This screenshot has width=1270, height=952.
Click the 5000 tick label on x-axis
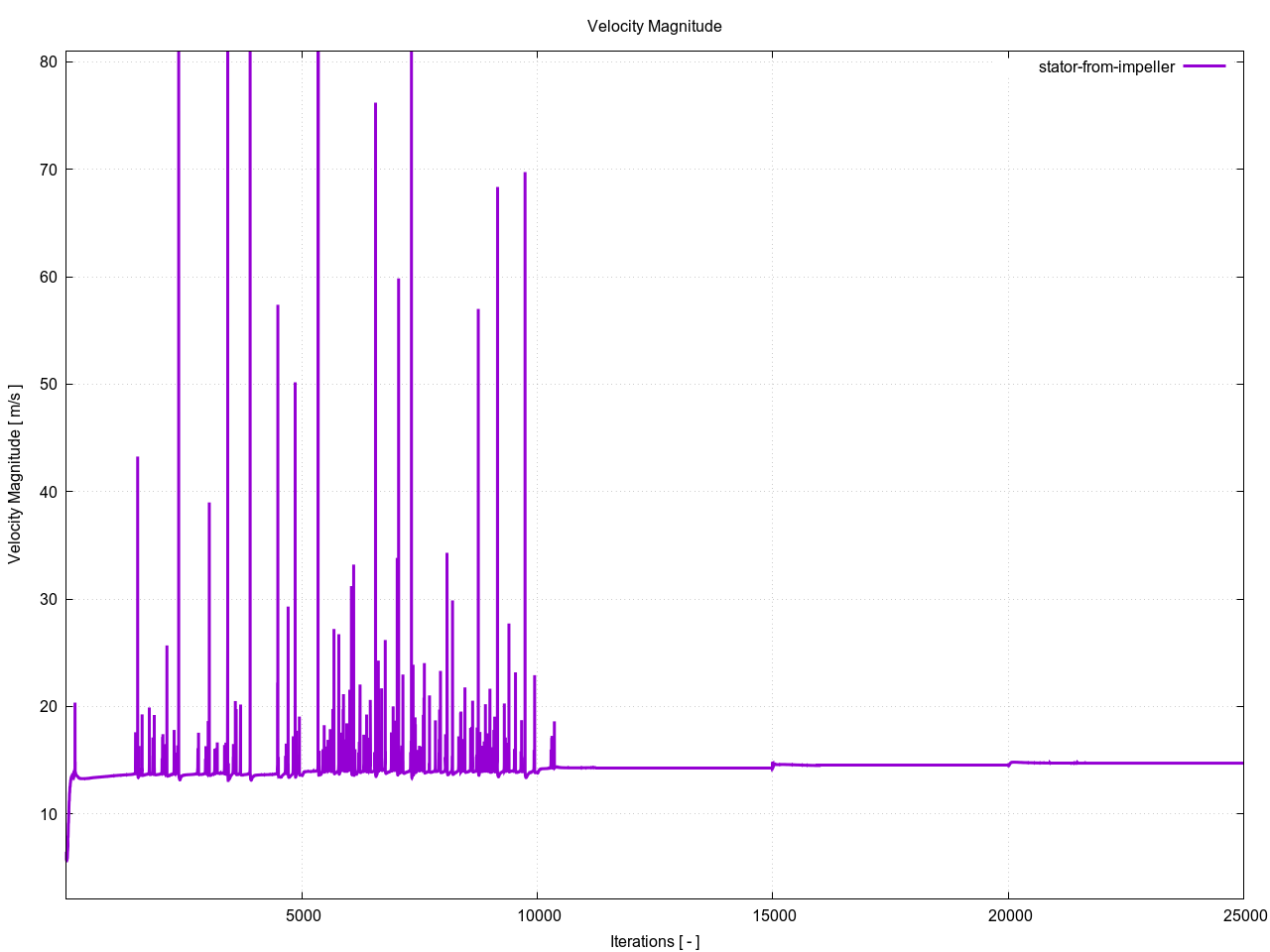tap(302, 915)
